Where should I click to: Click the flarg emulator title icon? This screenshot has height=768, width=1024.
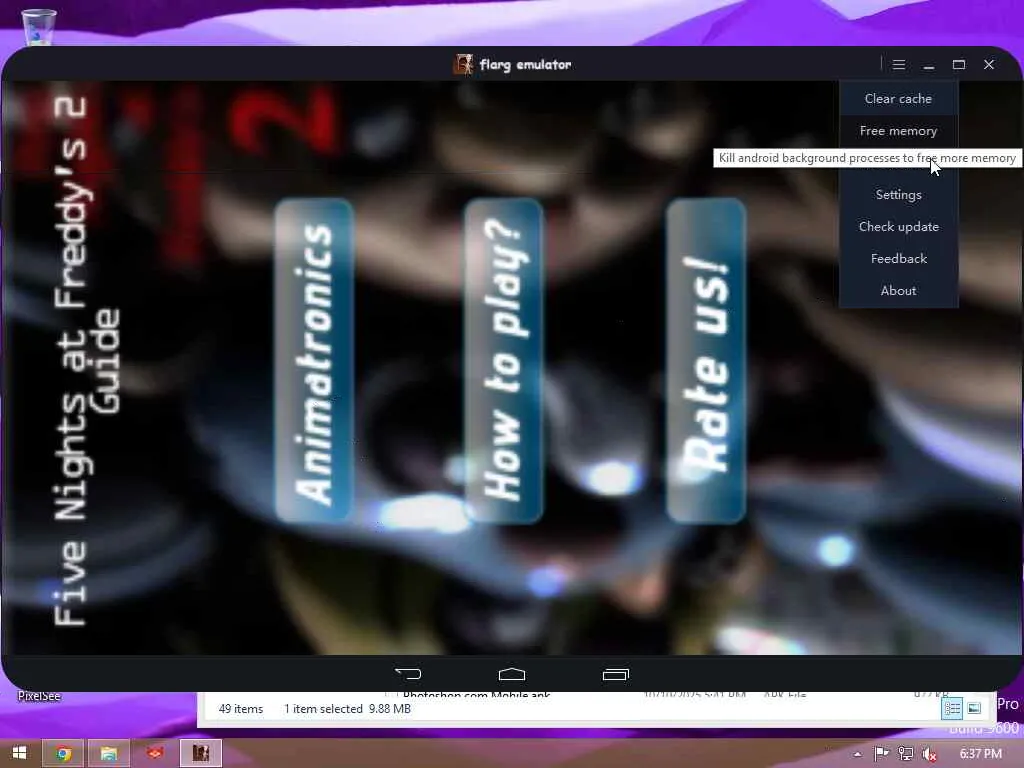463,64
